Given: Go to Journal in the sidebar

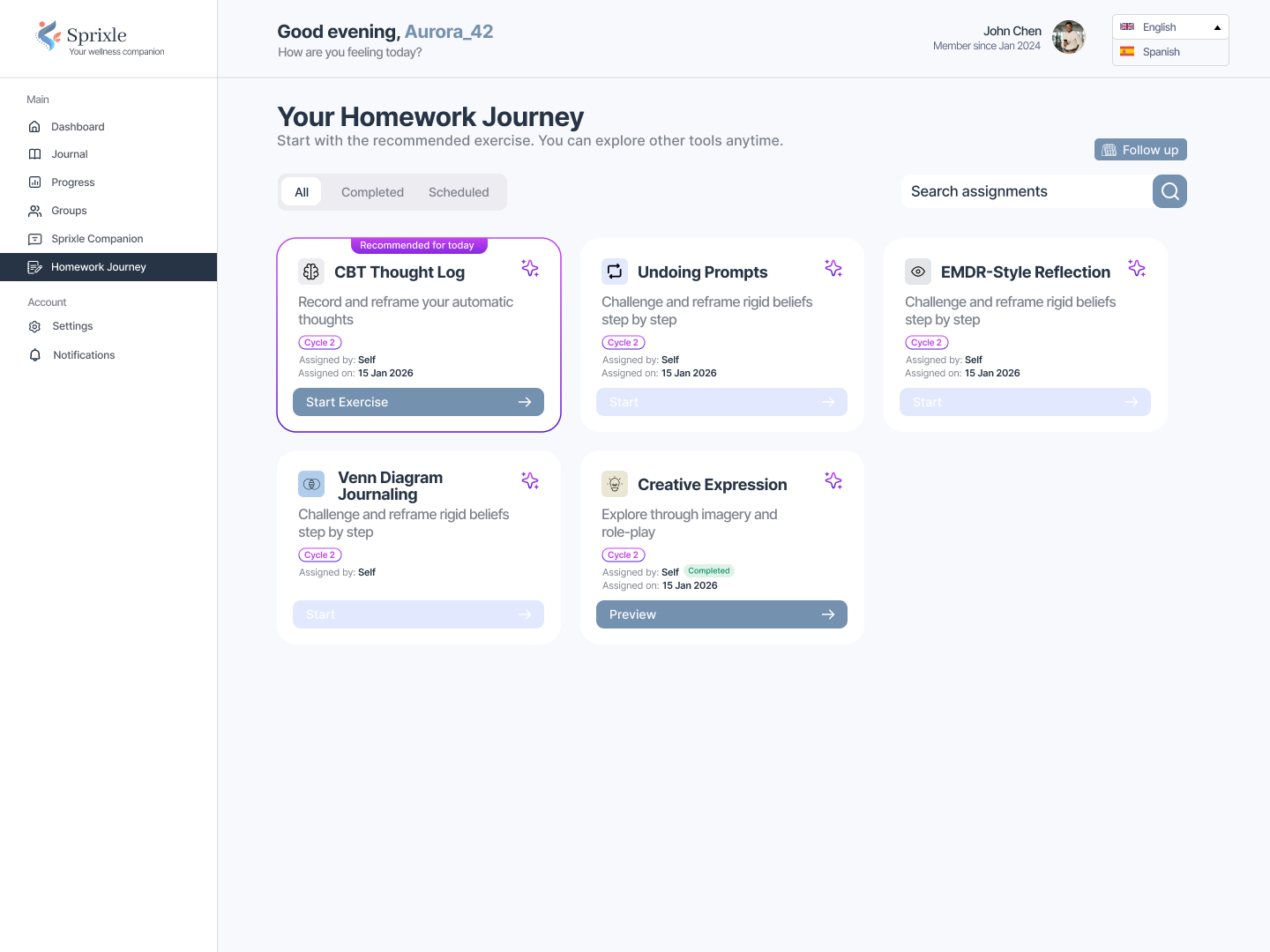Looking at the screenshot, I should point(70,154).
